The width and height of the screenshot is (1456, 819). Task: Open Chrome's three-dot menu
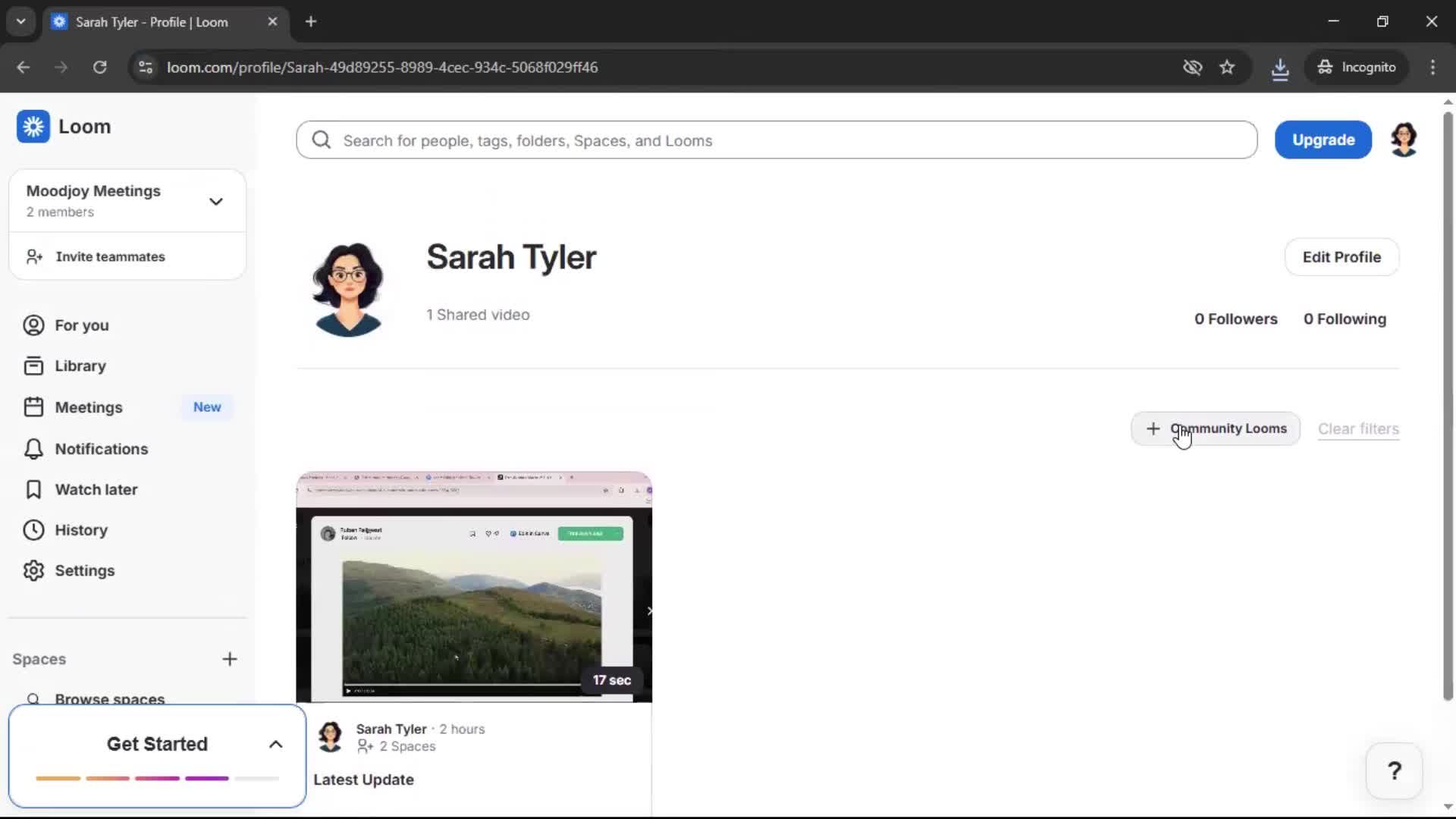[1432, 67]
